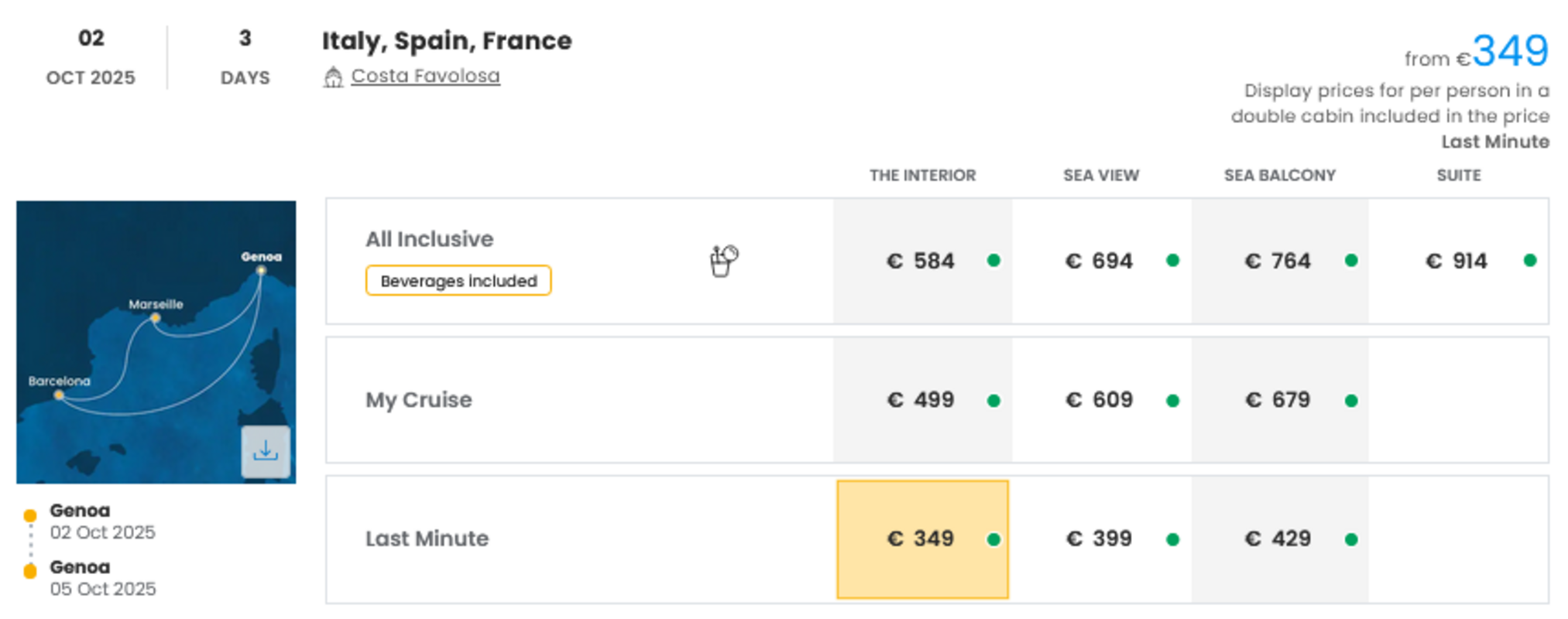
Task: Open the Costa Favolosa ship link
Action: (x=425, y=76)
